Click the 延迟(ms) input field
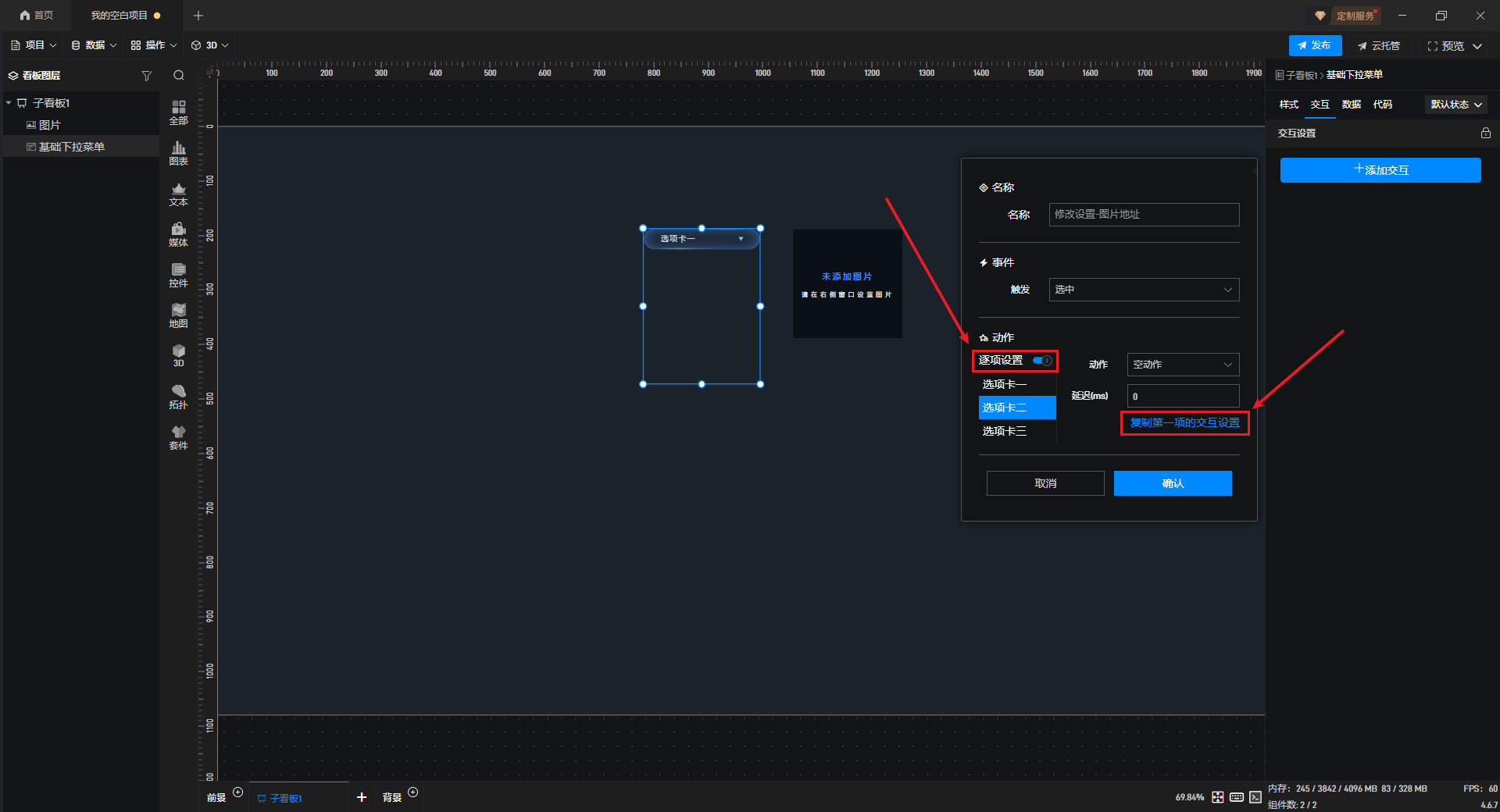The image size is (1500, 812). [1182, 396]
